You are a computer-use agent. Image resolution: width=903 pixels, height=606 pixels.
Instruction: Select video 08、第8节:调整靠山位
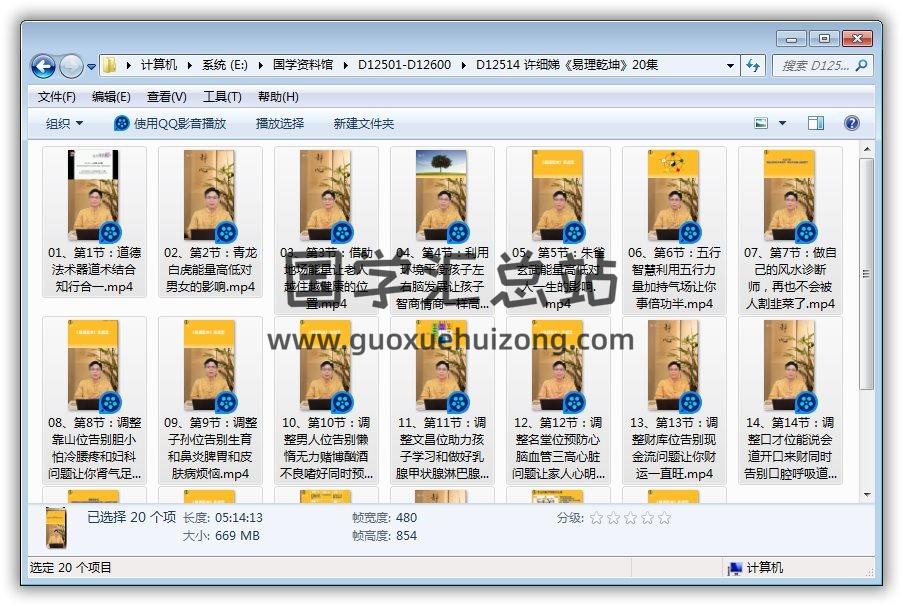(x=94, y=400)
